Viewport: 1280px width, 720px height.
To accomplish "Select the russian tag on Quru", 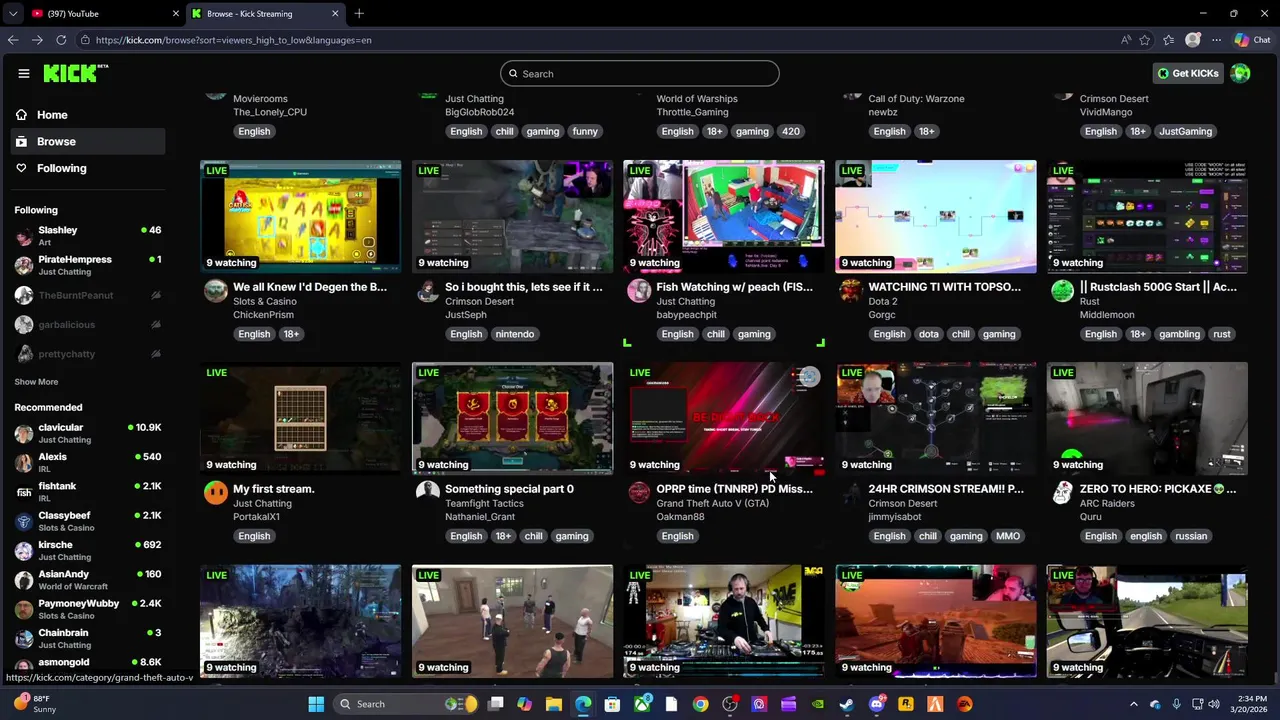I will tap(1191, 536).
